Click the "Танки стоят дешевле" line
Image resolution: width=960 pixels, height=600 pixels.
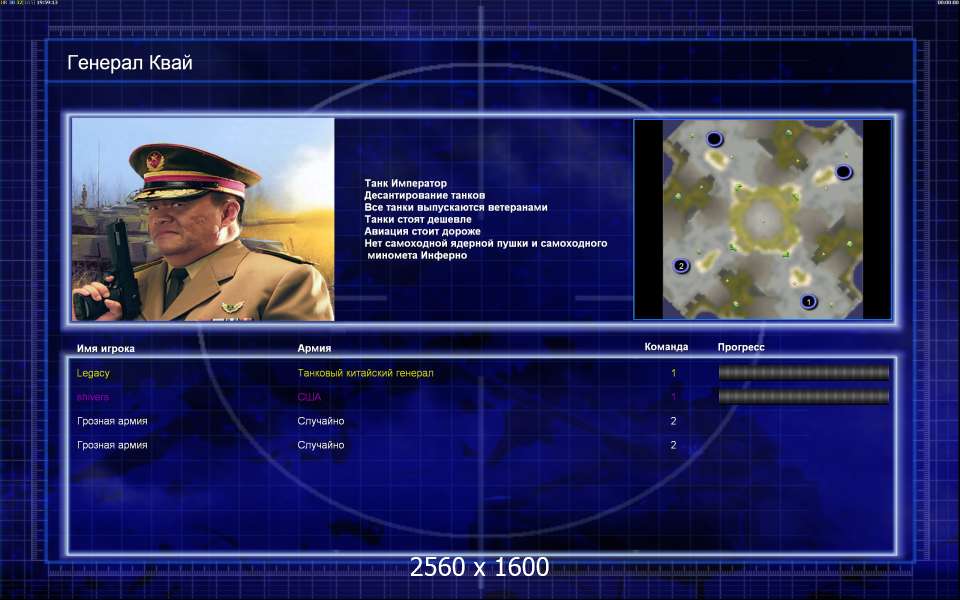418,219
